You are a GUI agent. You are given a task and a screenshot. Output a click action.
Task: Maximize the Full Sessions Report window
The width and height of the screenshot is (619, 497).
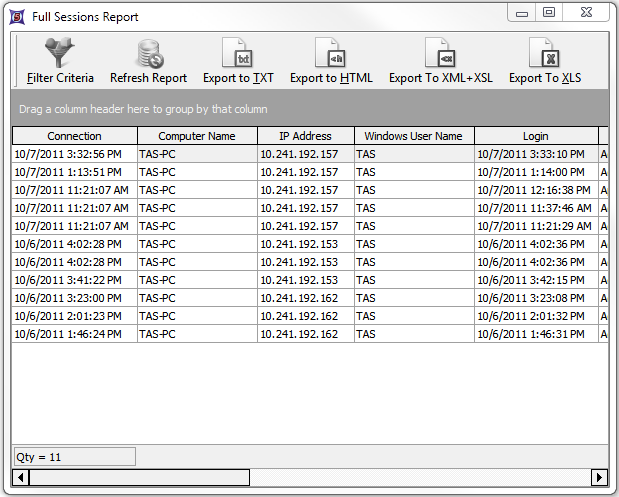pos(549,12)
